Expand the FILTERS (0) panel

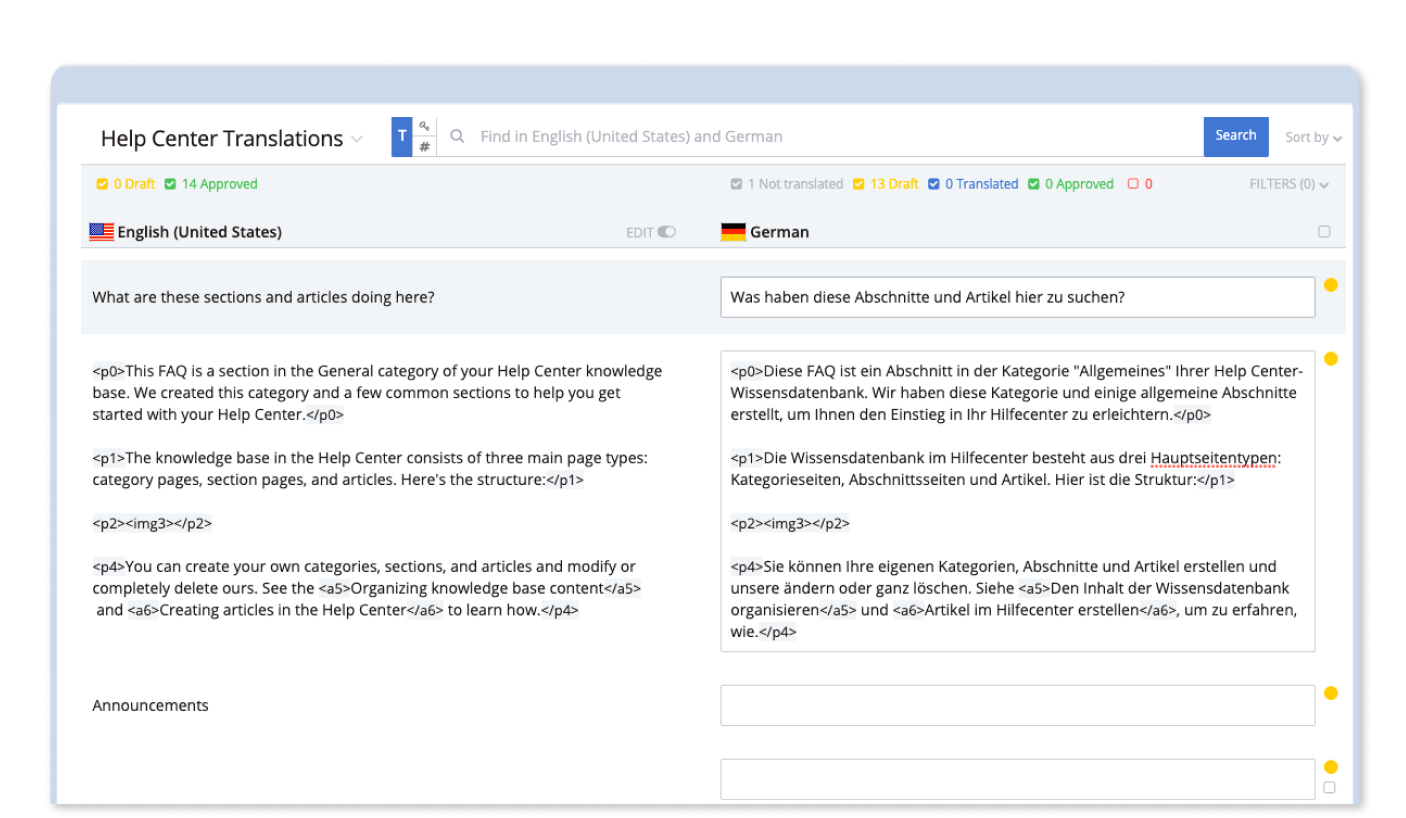coord(1289,184)
